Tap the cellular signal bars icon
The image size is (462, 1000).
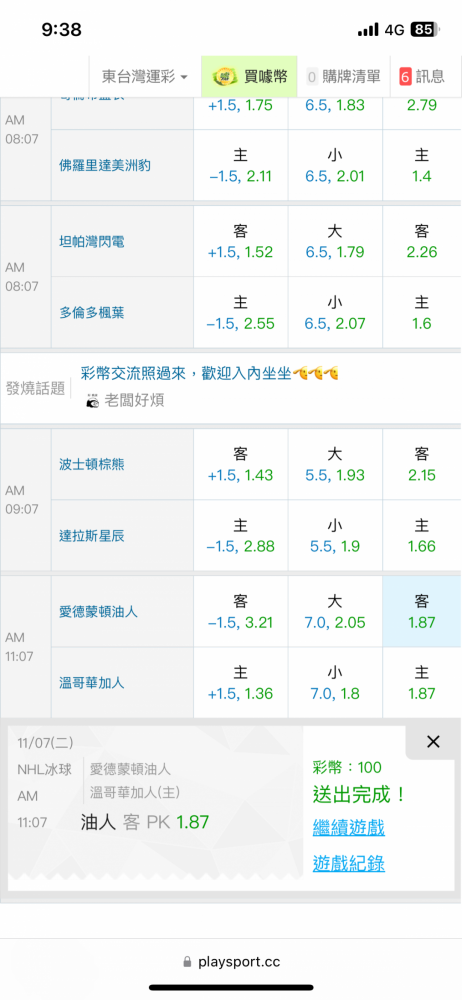pos(368,30)
